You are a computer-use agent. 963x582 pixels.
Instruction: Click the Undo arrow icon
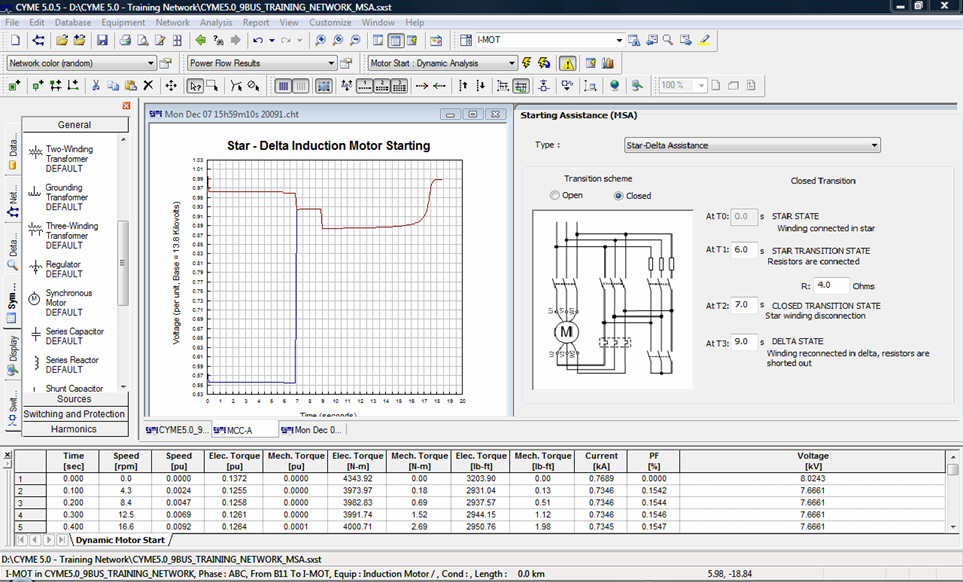click(258, 41)
